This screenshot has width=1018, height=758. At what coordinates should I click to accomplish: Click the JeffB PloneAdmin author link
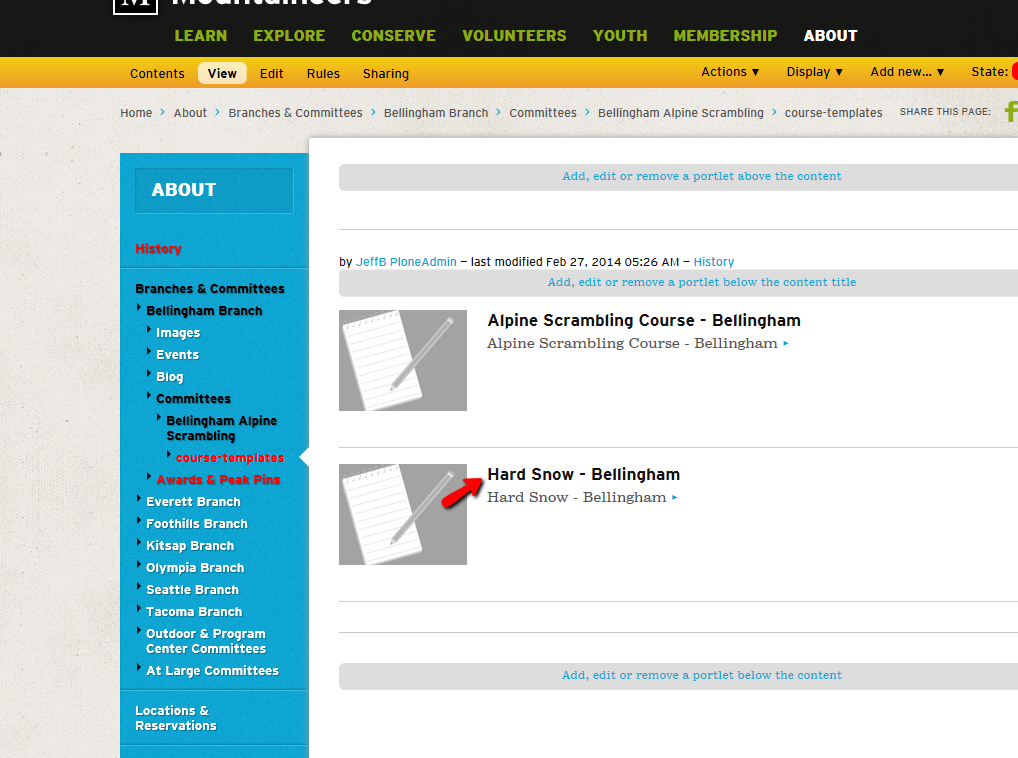406,262
